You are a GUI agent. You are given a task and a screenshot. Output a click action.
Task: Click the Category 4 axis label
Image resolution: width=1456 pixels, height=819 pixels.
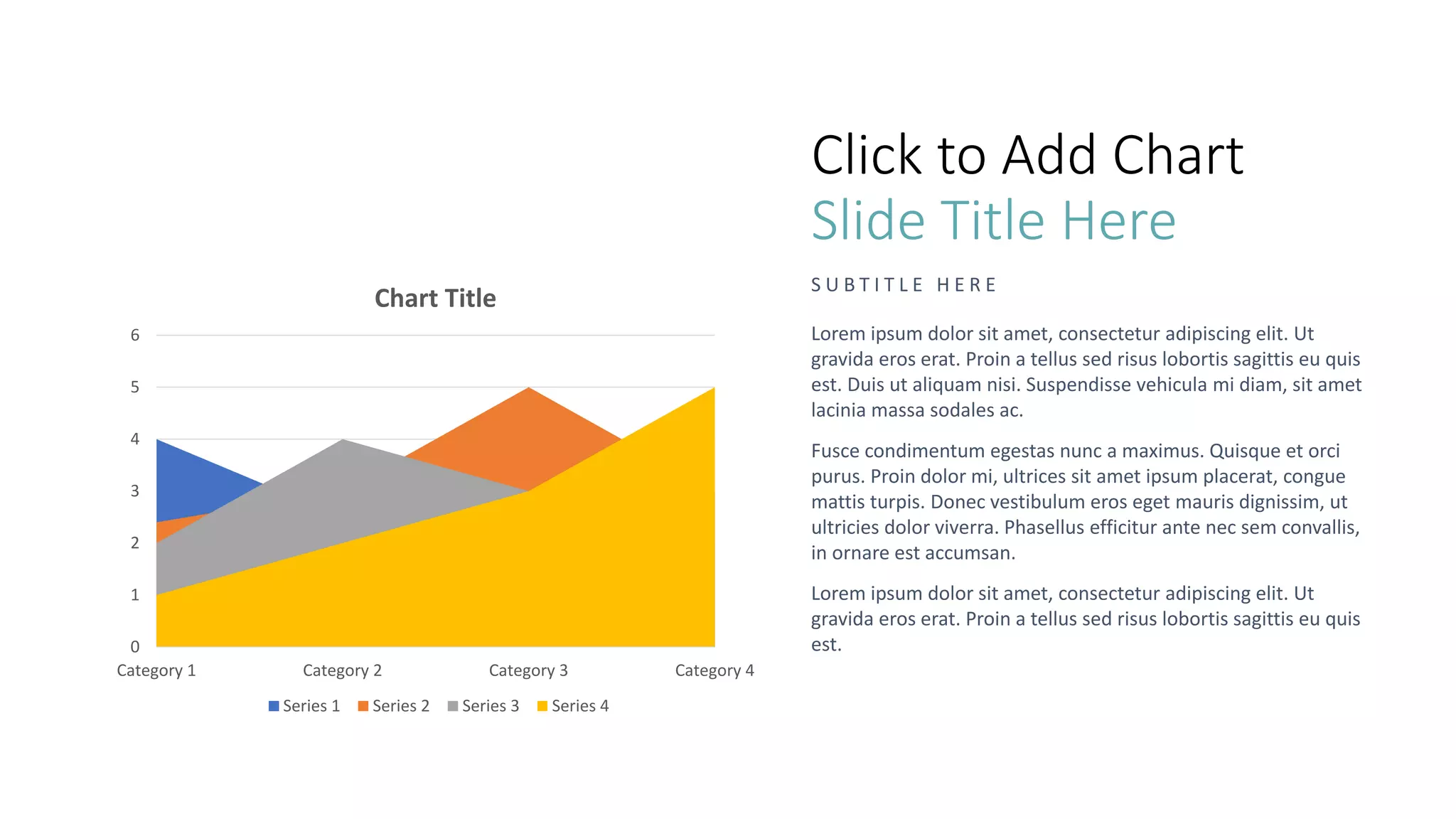[714, 670]
